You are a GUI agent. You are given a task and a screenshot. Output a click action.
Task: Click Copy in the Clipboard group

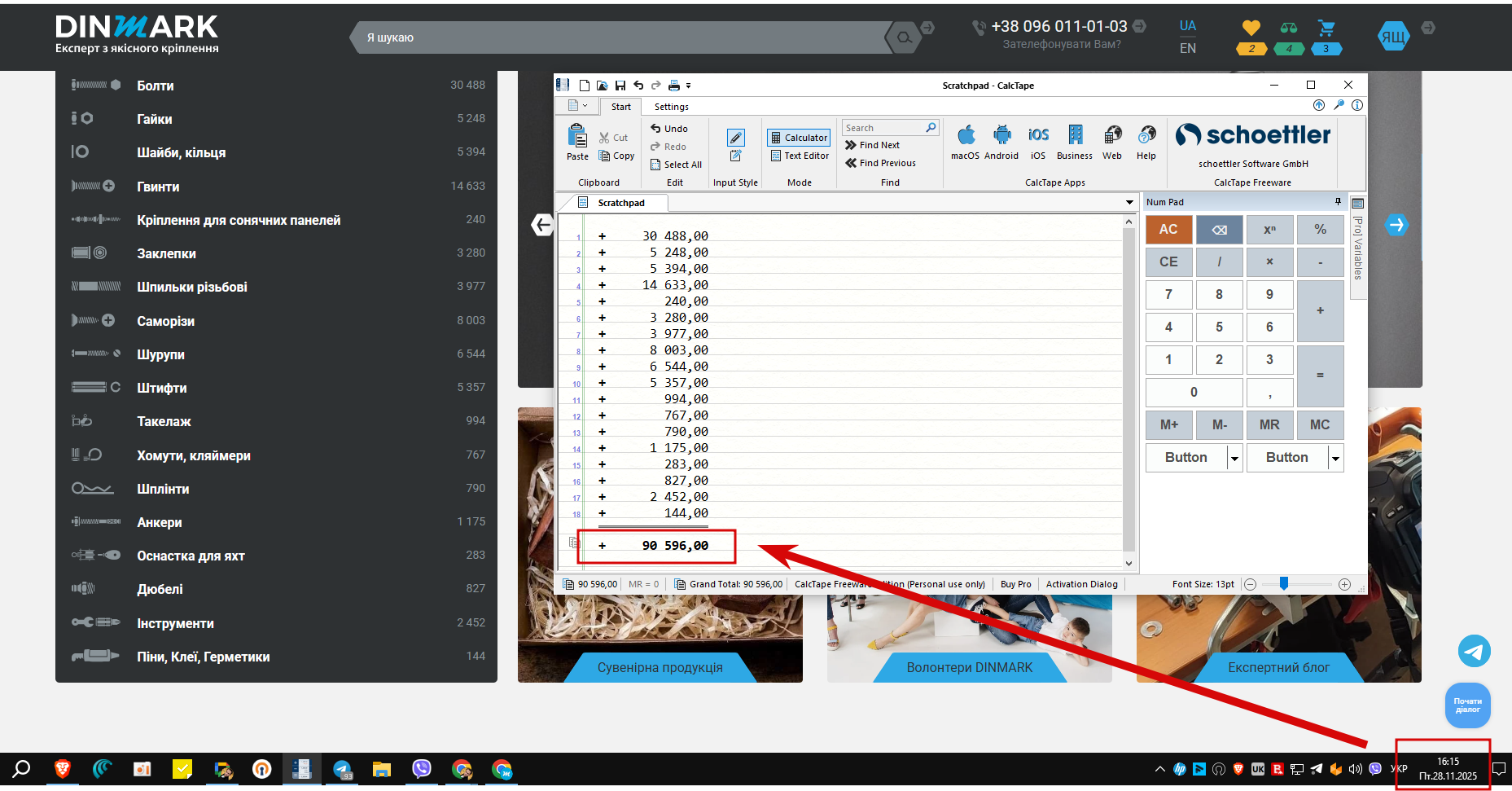616,156
